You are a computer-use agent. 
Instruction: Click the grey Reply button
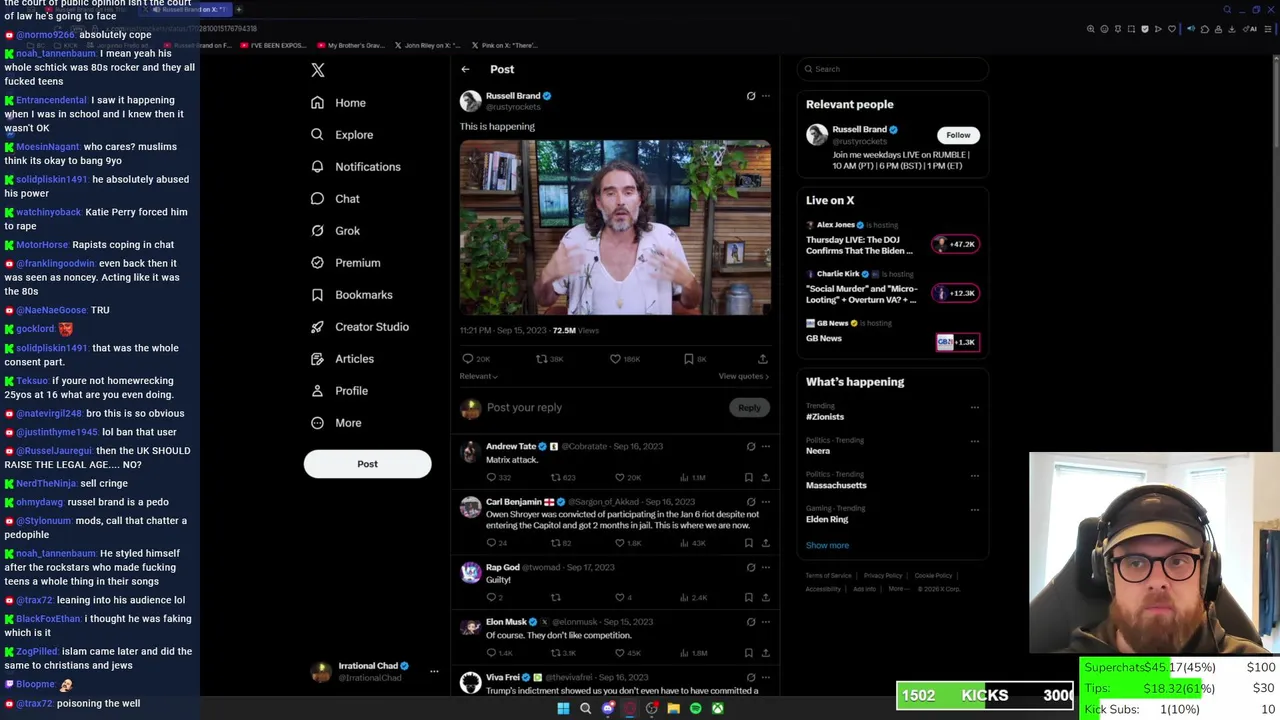(x=749, y=408)
